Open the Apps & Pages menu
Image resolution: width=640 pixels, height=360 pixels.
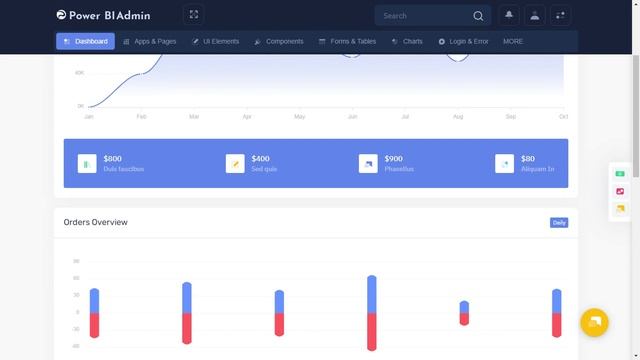tap(150, 41)
